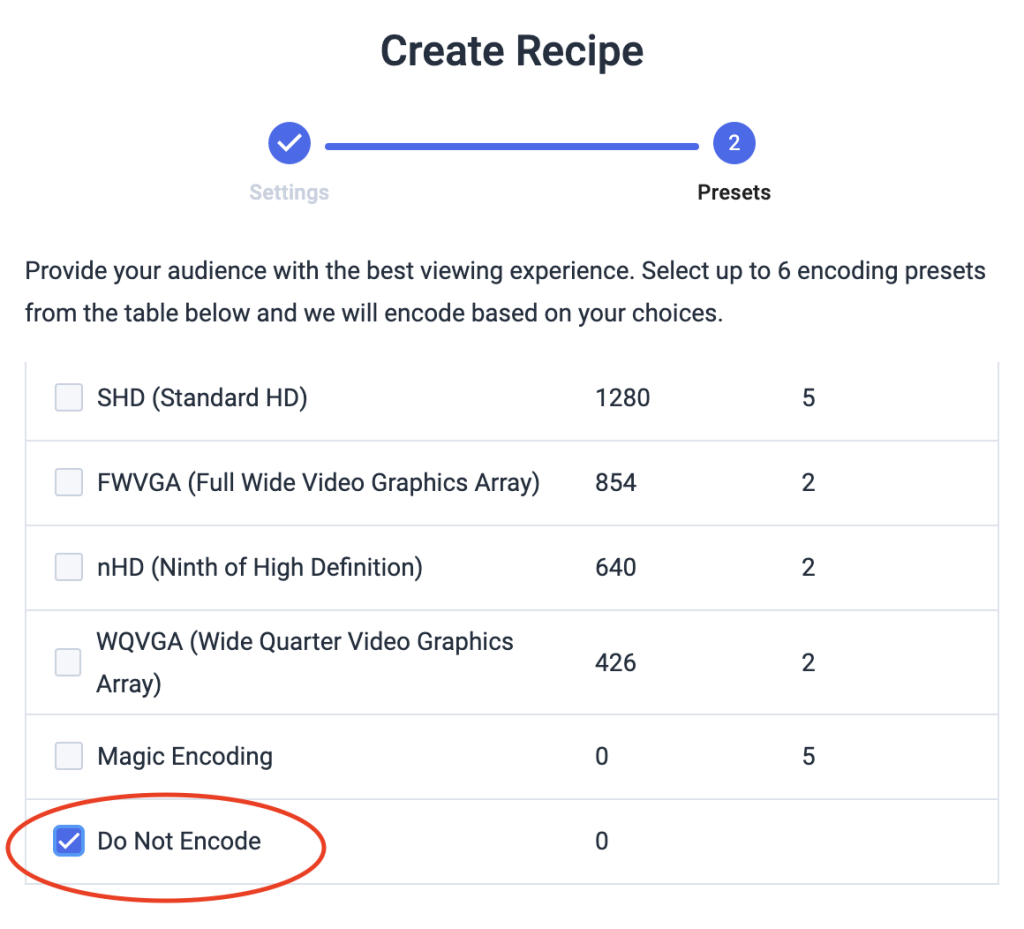This screenshot has height=929, width=1024.
Task: Click the blue checkmark on the Settings step
Action: [289, 143]
